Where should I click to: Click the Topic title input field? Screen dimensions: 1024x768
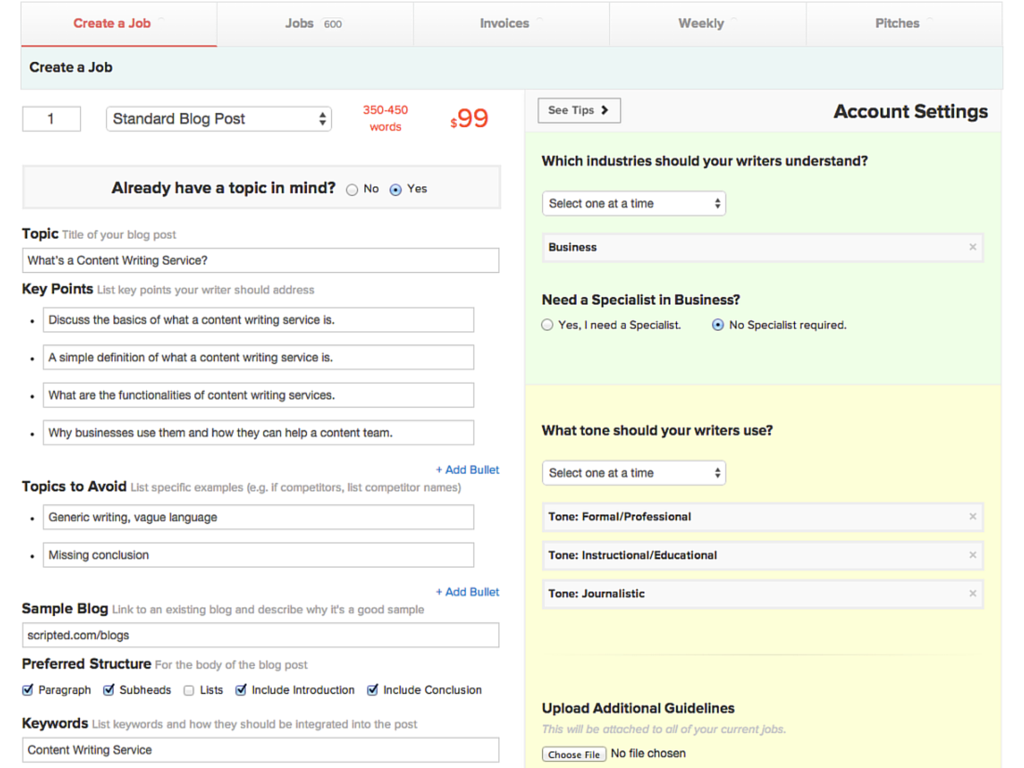click(x=260, y=261)
